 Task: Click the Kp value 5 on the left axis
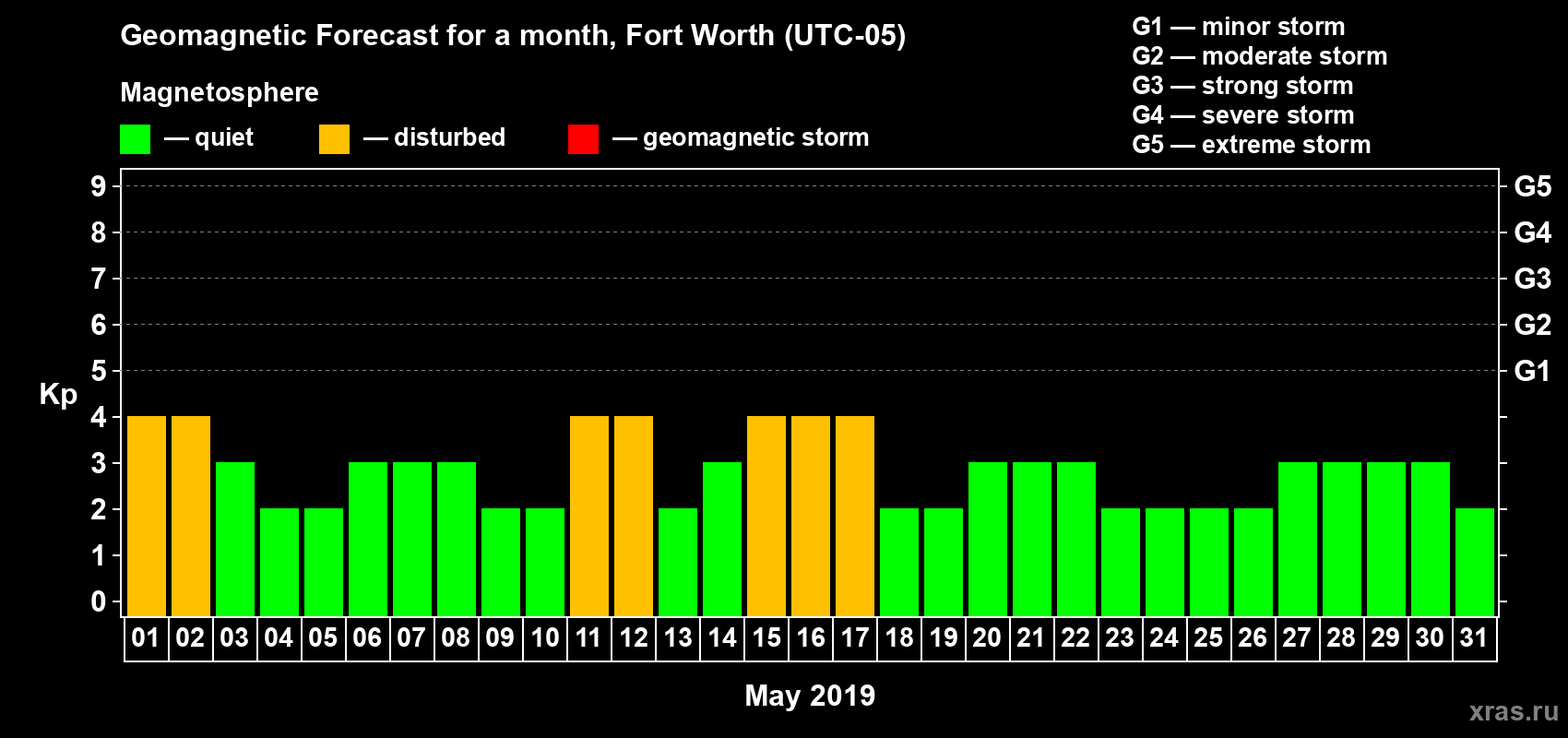coord(99,371)
